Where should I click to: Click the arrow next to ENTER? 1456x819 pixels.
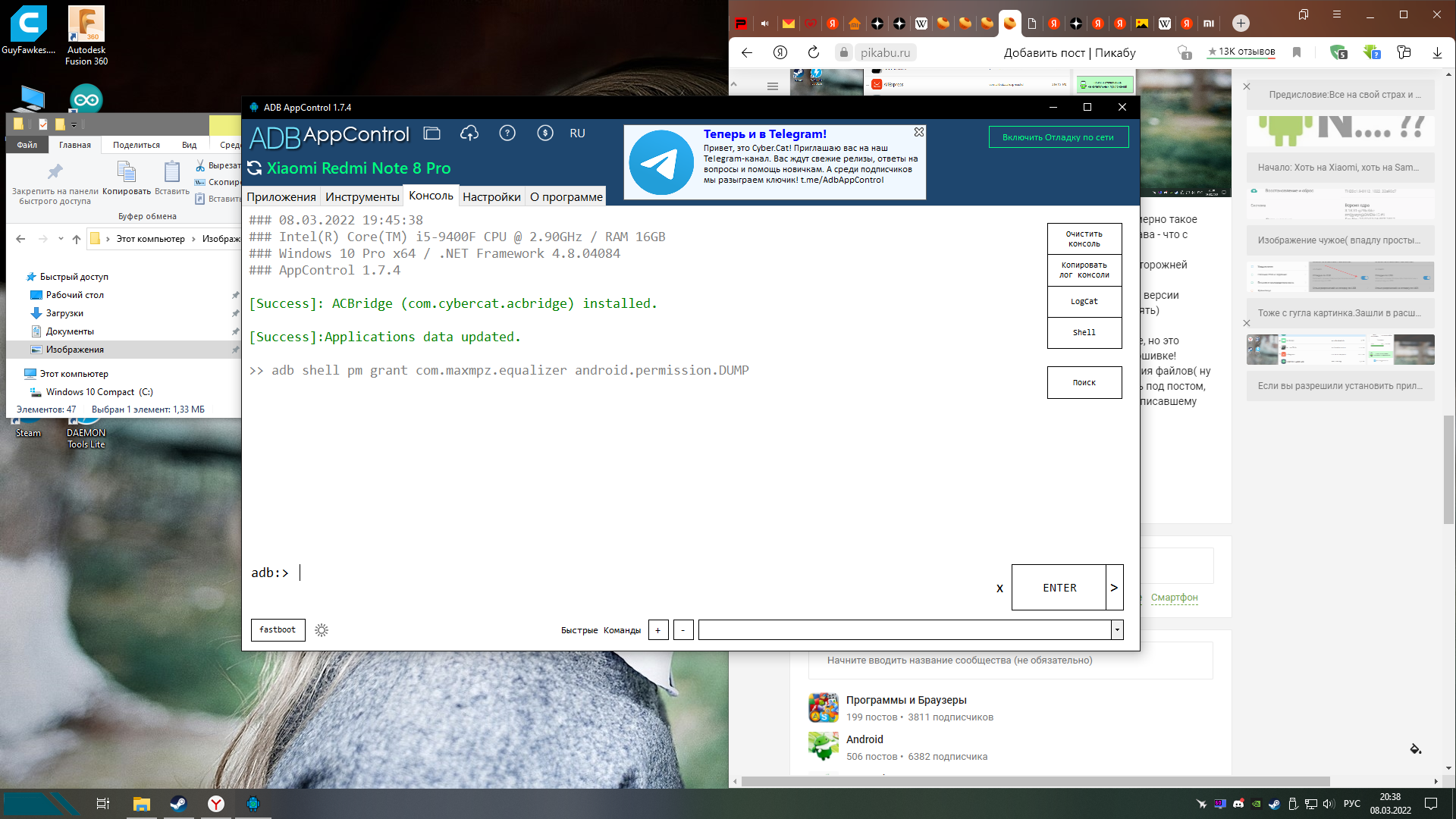[x=1114, y=588]
